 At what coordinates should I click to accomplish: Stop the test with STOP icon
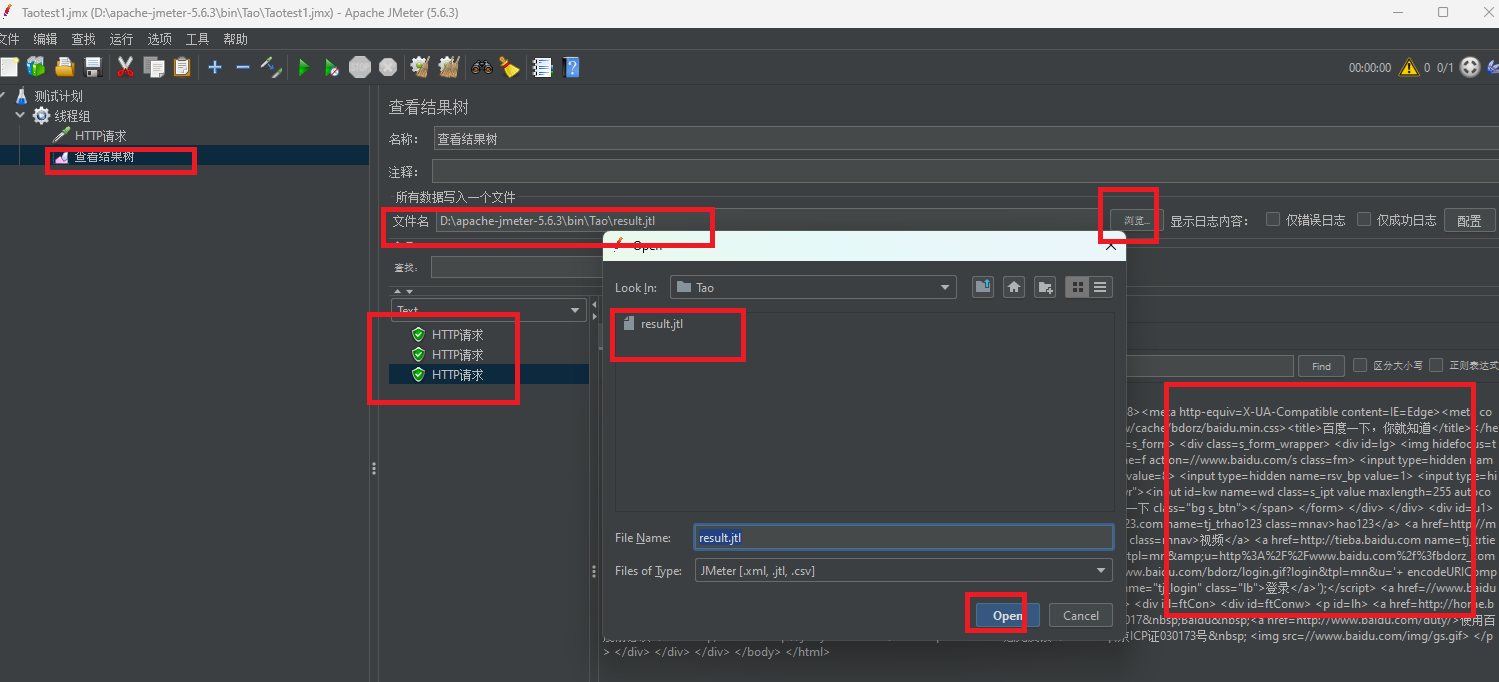coord(360,67)
